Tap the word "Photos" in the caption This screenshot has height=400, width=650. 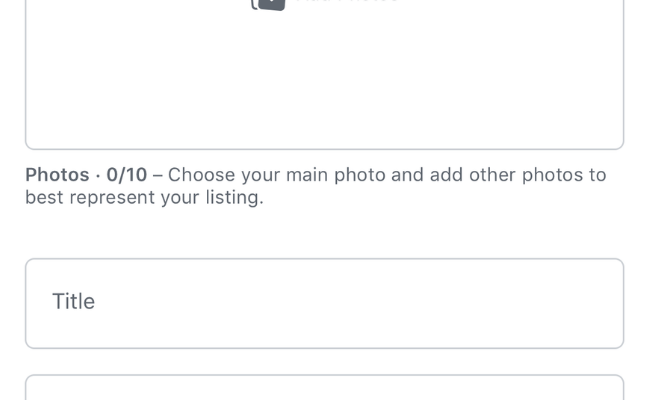click(x=57, y=175)
